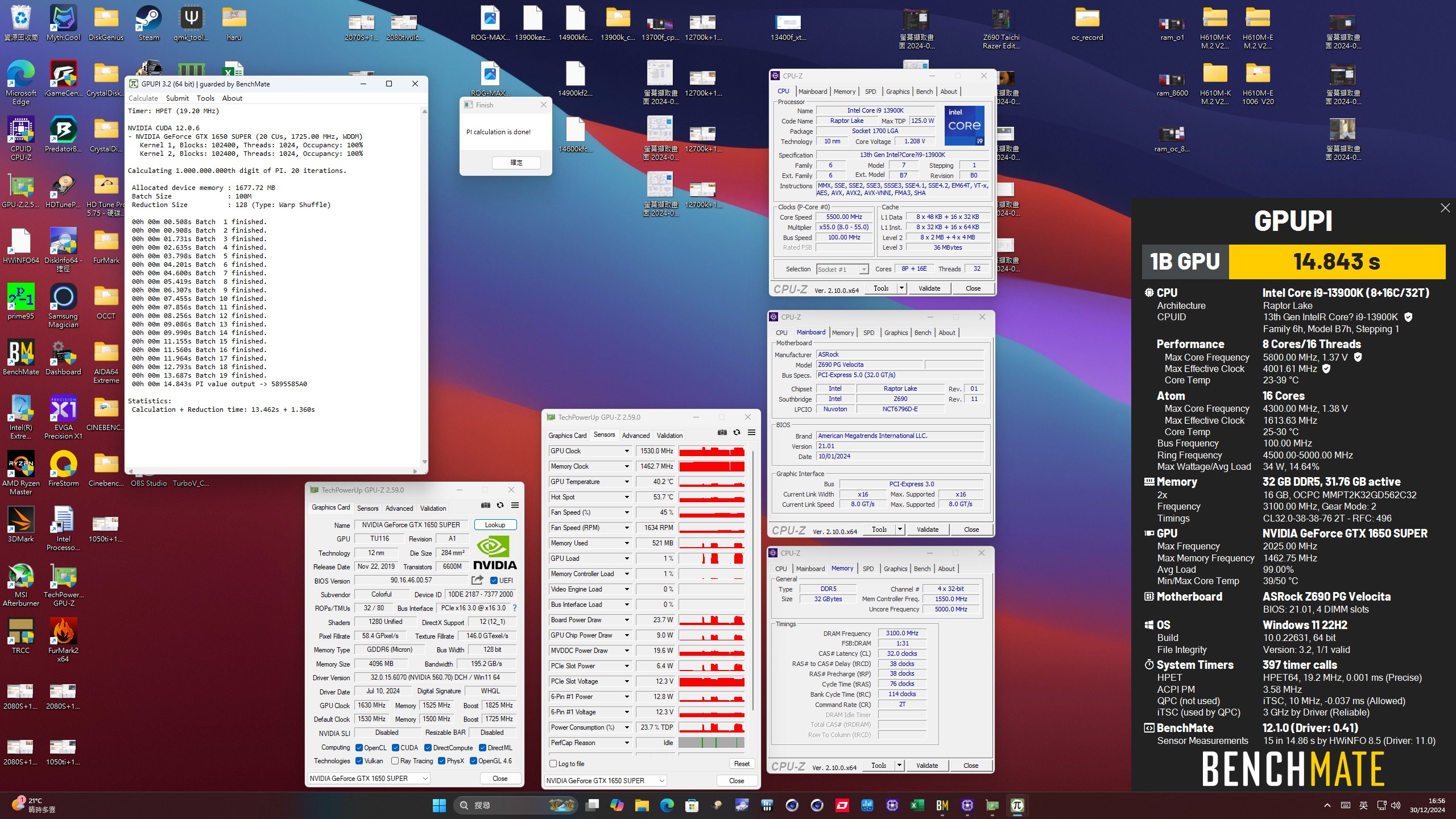
Task: Click BenchMate BM icon on taskbar
Action: pyautogui.click(x=942, y=805)
